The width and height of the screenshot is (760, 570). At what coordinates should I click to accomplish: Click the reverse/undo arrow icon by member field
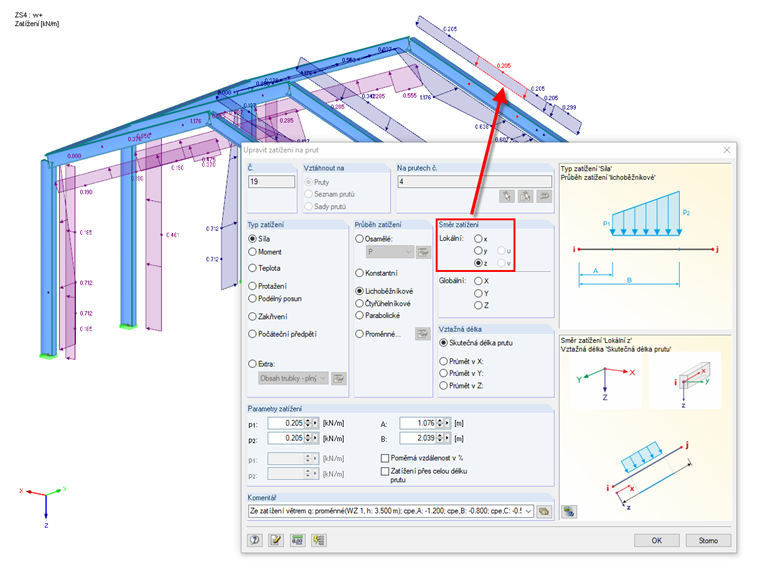click(544, 196)
